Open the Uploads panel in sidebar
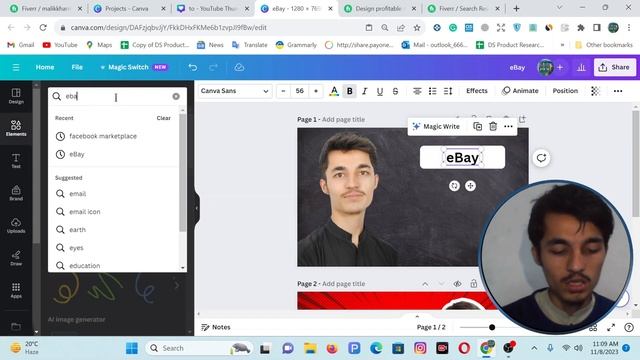 click(x=16, y=225)
